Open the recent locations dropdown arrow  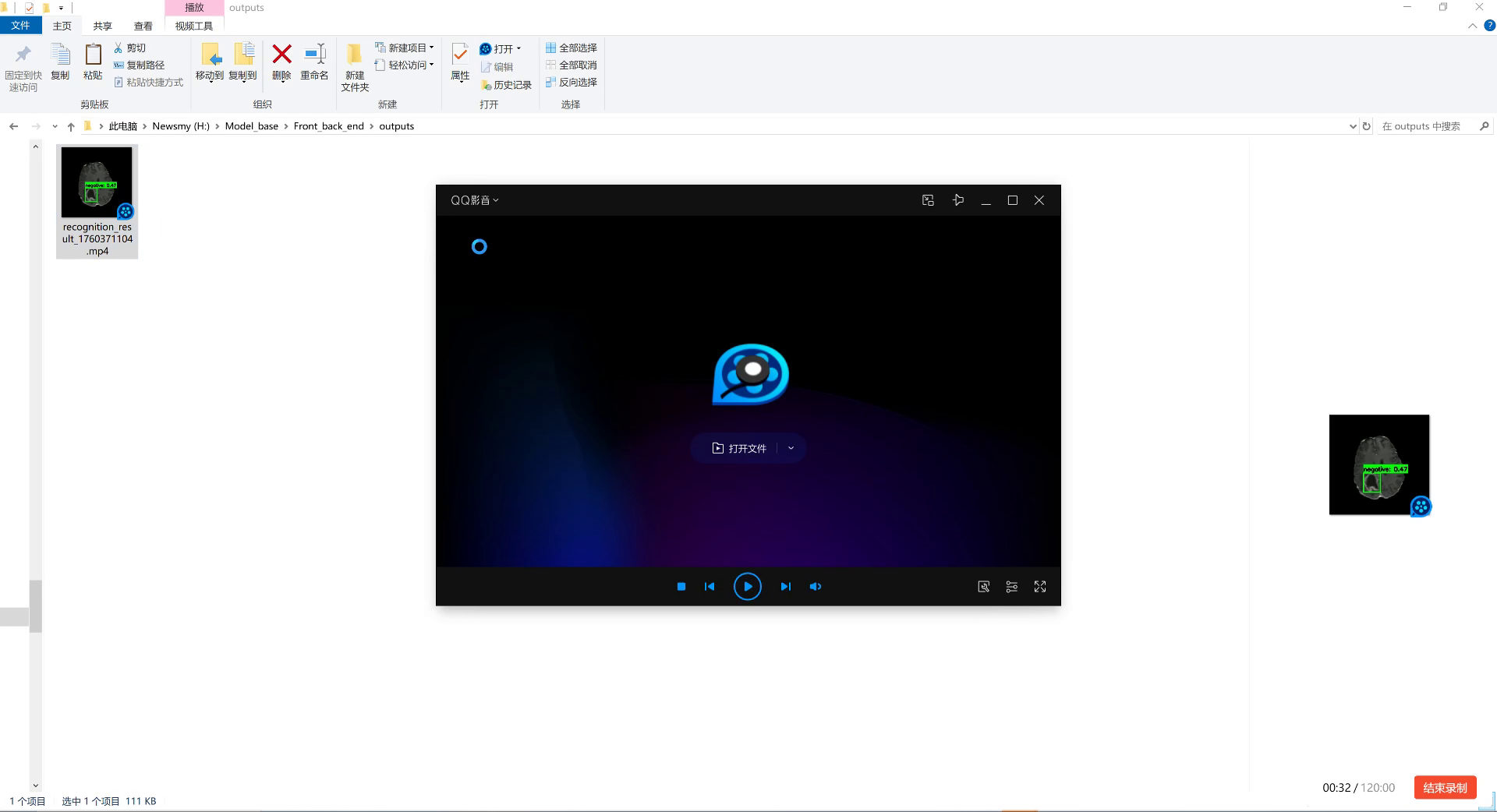[x=55, y=126]
